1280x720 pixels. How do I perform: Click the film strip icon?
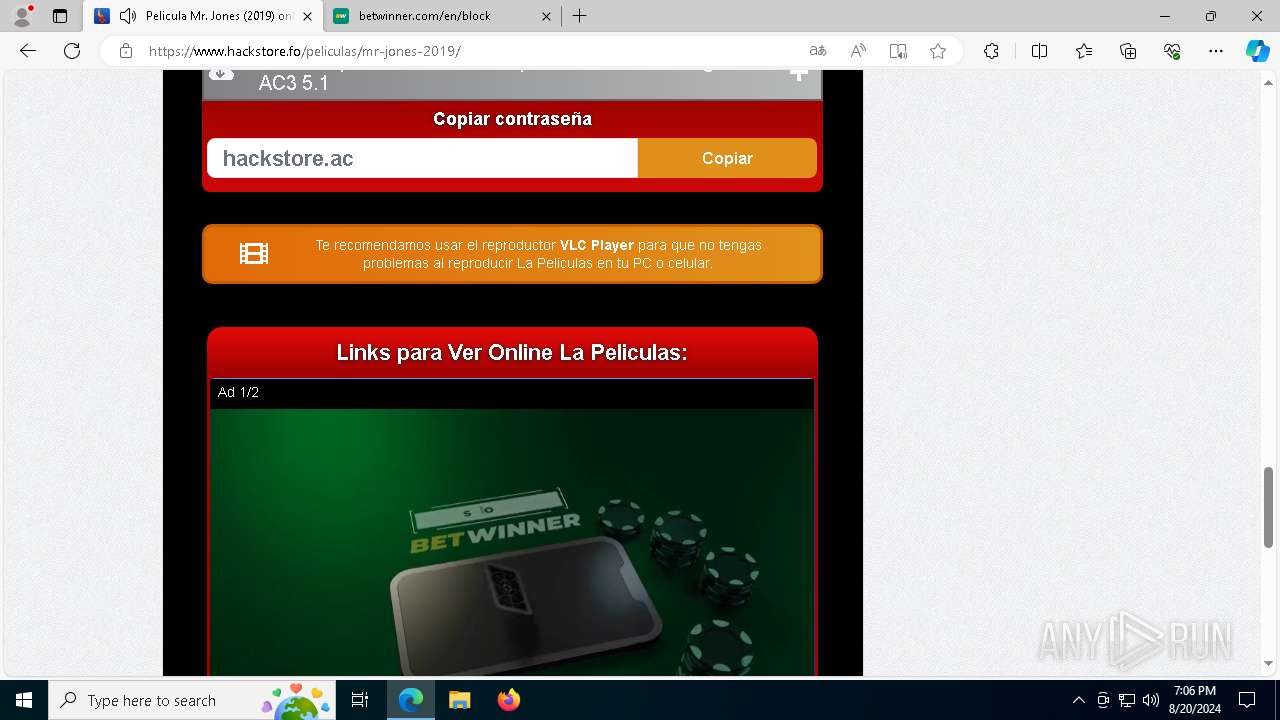pos(254,254)
